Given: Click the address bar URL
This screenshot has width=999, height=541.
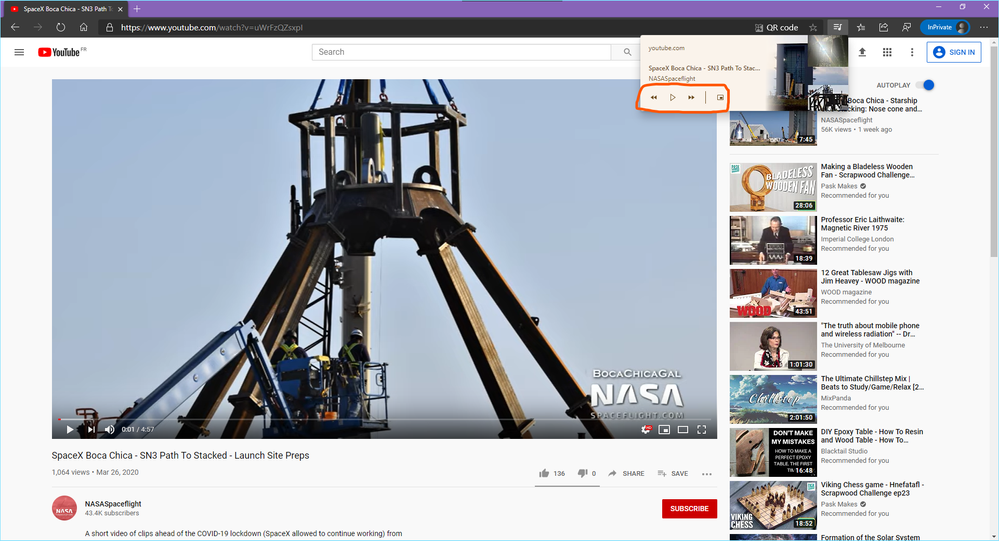Looking at the screenshot, I should (212, 27).
